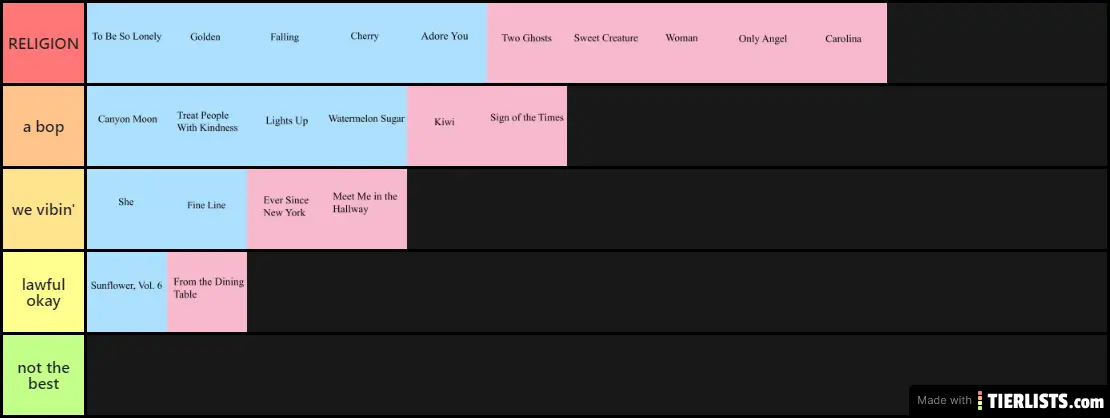
Task: Open the TIERLISTS.com watermark link
Action: point(1008,400)
